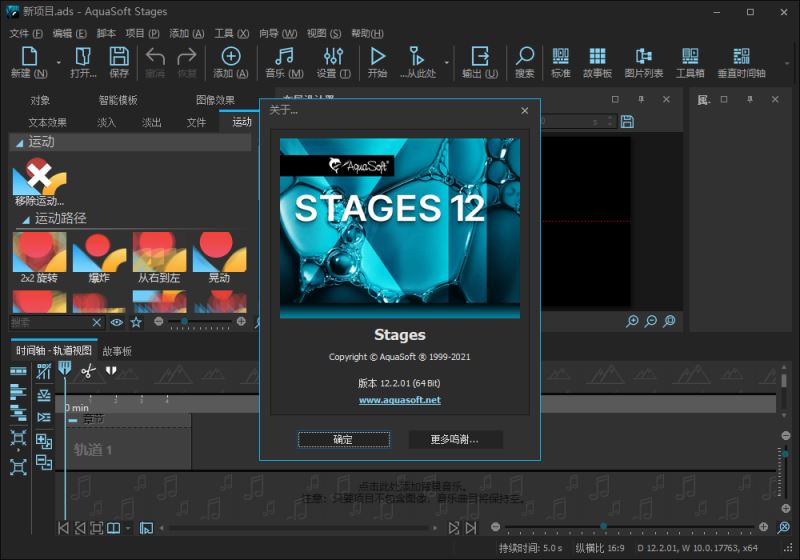The image size is (800, 560).
Task: Open the 编辑 menu
Action: [x=69, y=33]
